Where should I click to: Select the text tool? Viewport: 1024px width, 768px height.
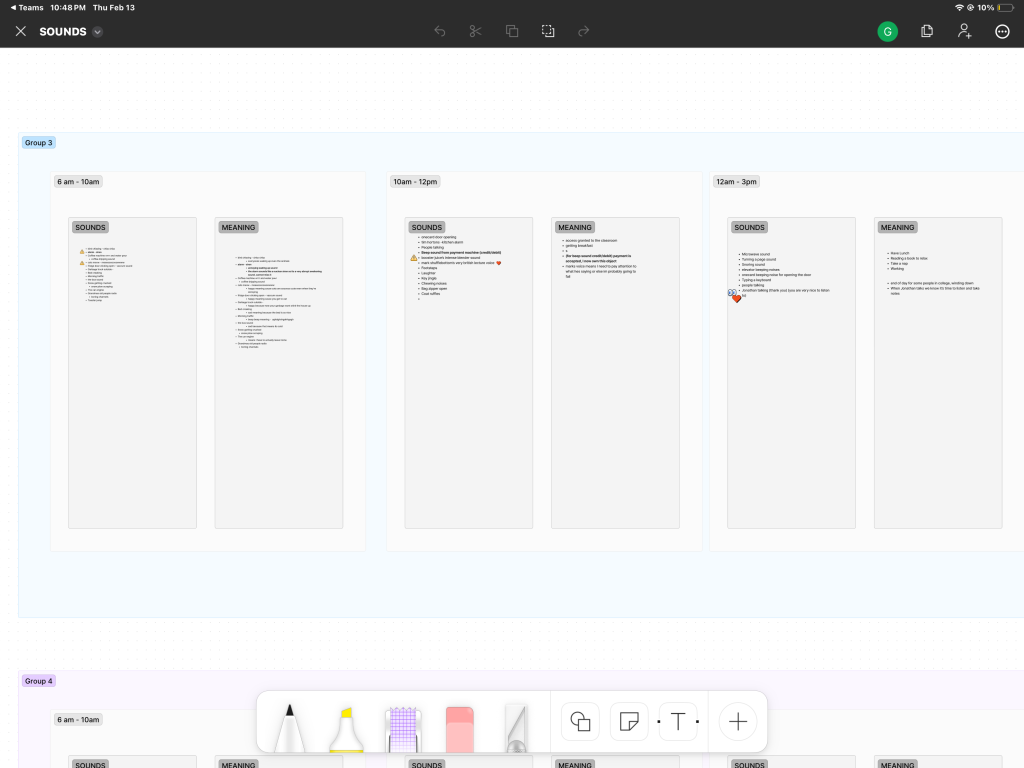click(x=677, y=721)
